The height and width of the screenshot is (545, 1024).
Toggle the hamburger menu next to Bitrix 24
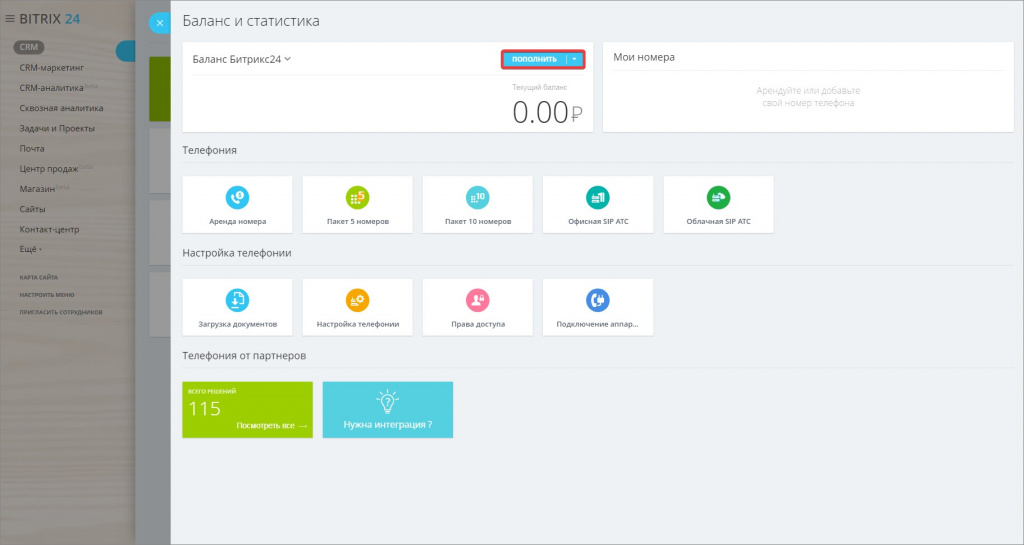[x=10, y=18]
